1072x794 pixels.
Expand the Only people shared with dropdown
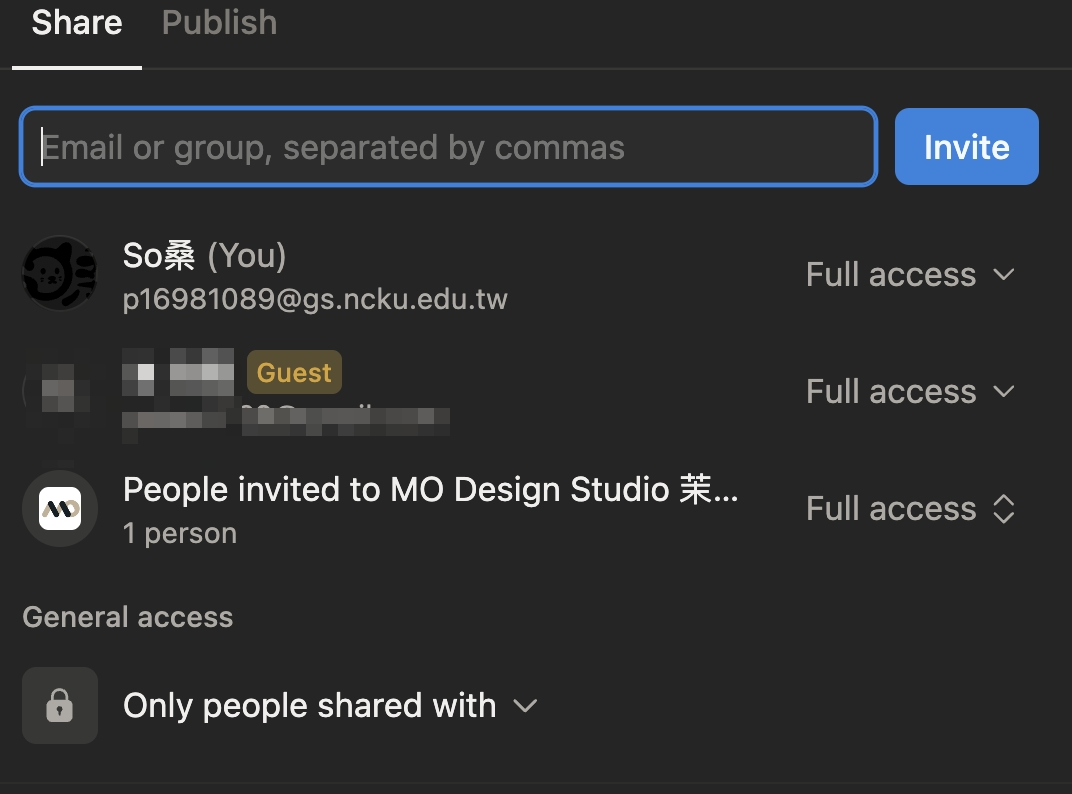[309, 705]
